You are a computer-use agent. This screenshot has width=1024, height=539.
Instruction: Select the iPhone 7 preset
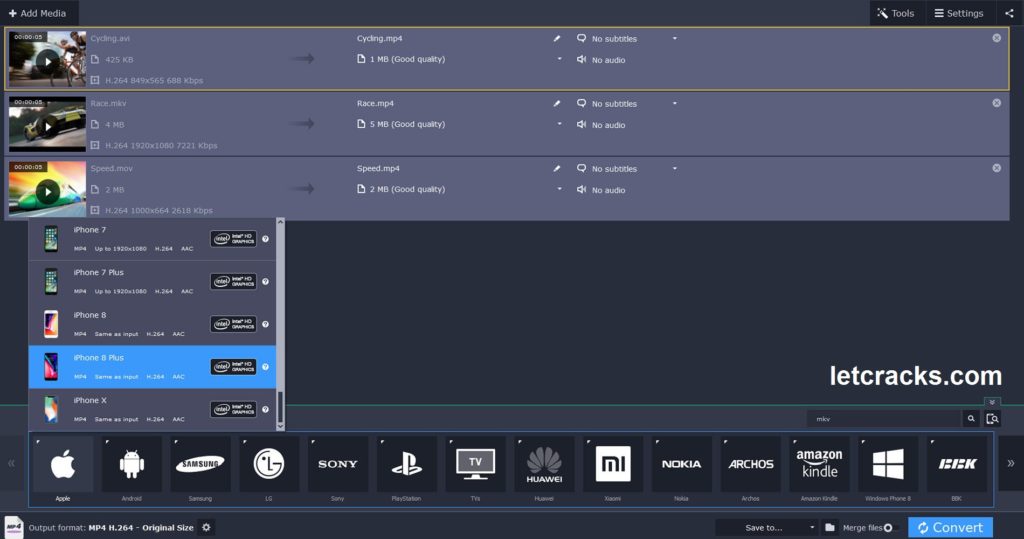[152, 239]
